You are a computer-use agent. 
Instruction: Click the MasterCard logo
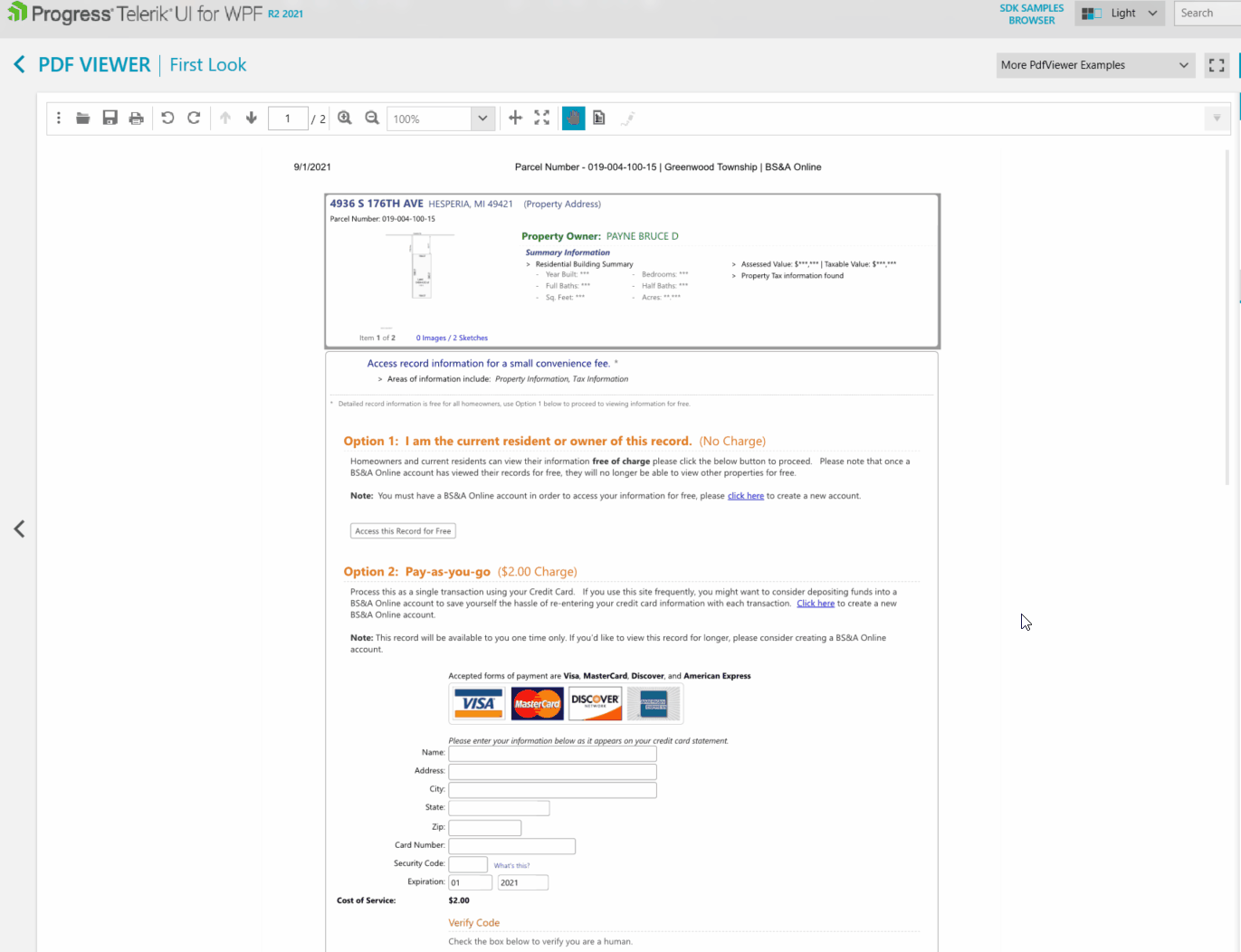click(537, 703)
